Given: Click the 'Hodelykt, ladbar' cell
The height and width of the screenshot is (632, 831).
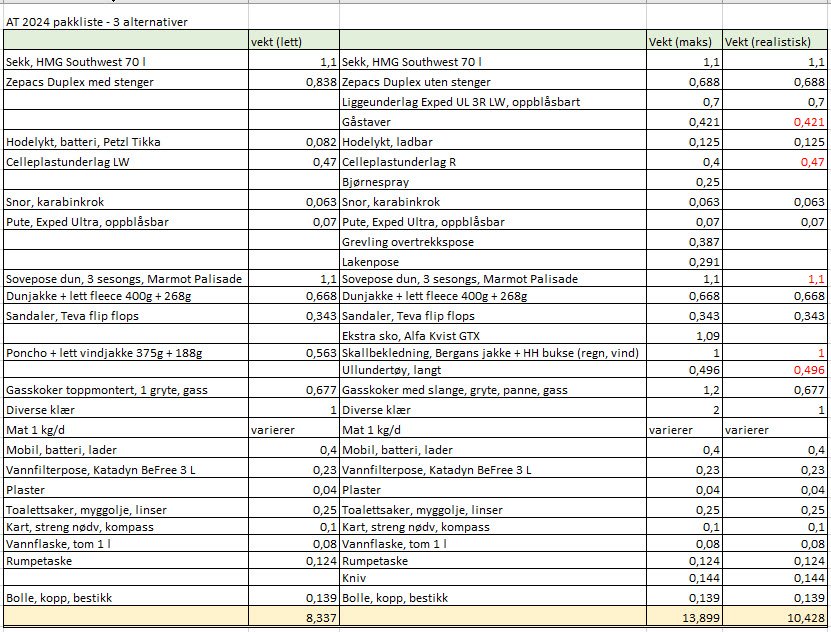Looking at the screenshot, I should click(494, 142).
